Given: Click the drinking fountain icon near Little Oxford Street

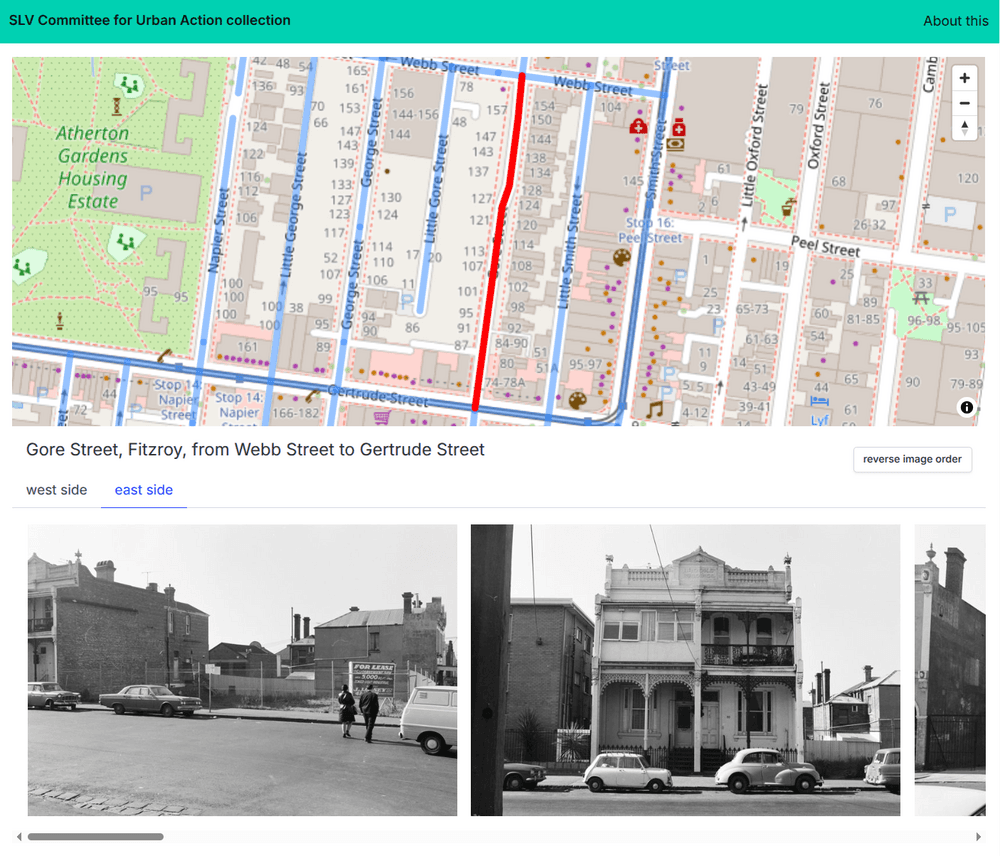Looking at the screenshot, I should (787, 208).
